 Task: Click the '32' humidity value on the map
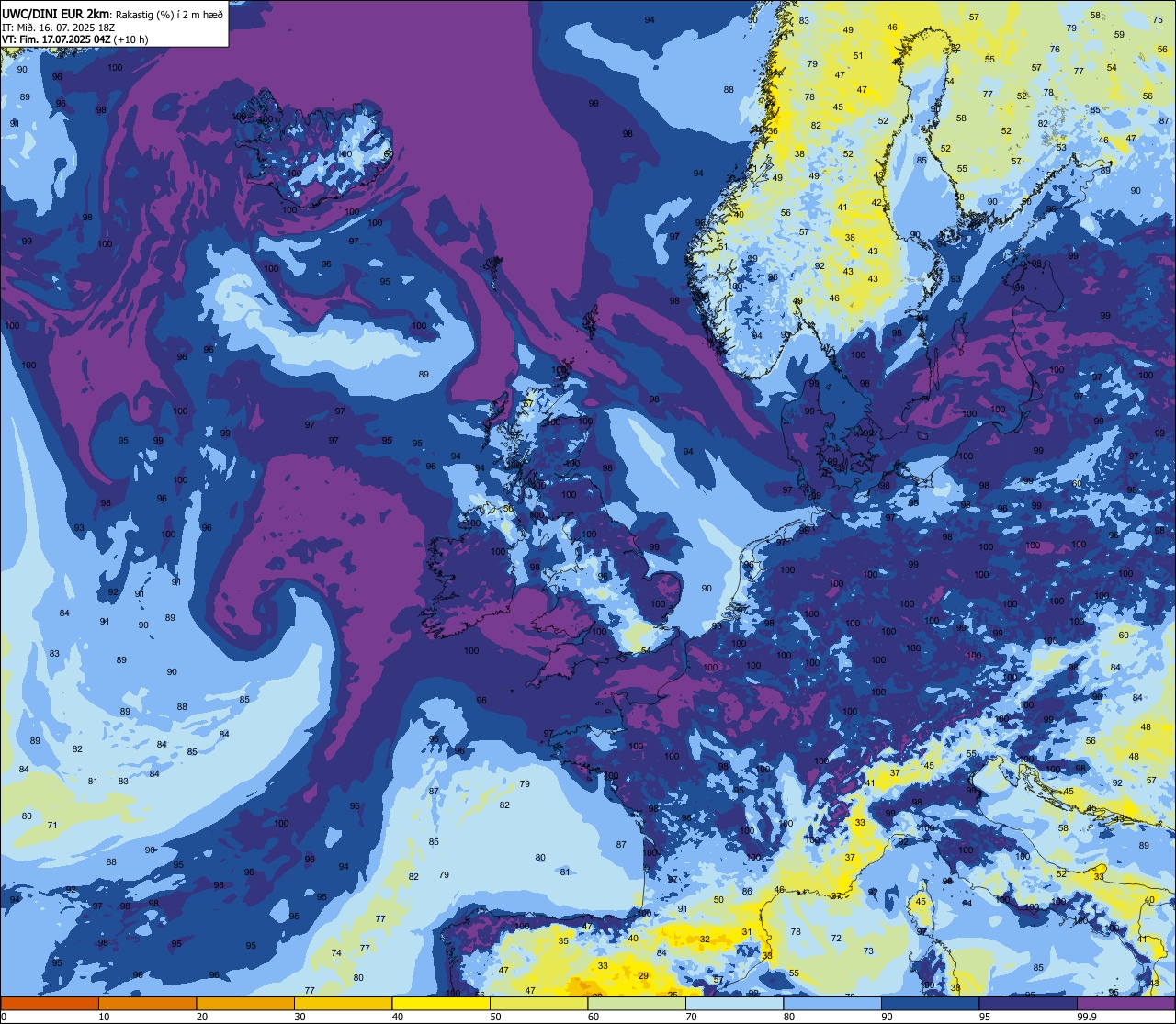pyautogui.click(x=705, y=939)
